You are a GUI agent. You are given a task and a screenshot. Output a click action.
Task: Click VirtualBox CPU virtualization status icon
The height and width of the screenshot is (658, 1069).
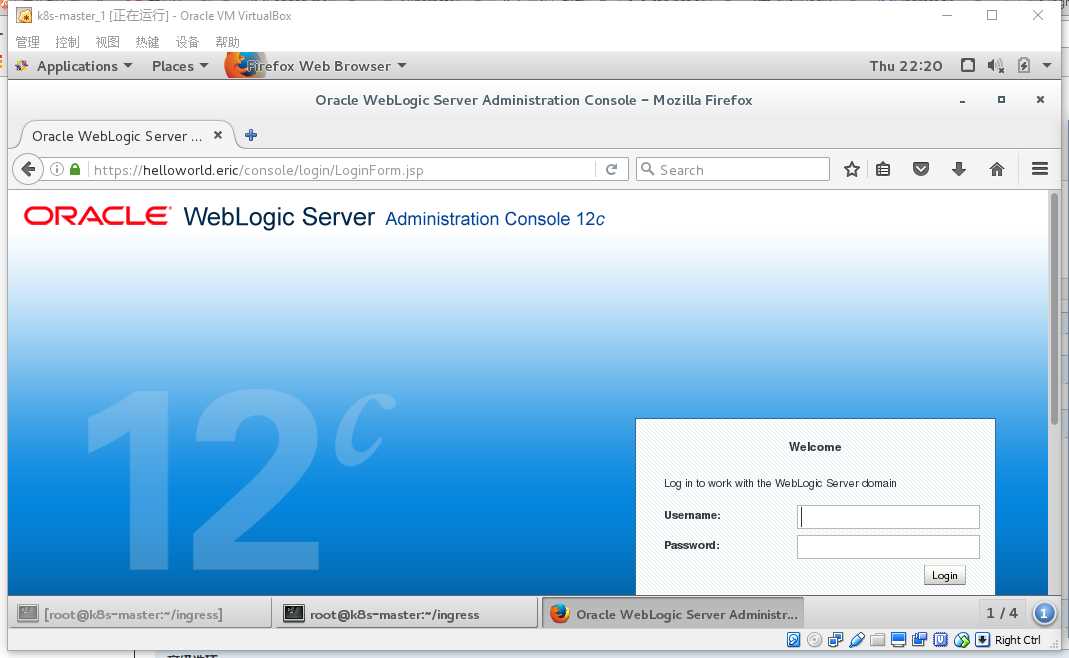(941, 640)
